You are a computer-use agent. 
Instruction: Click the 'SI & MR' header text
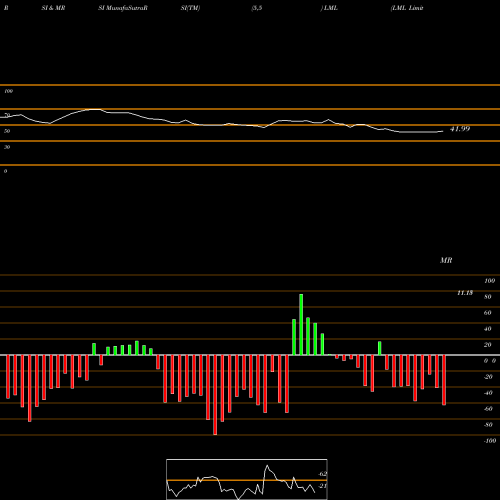[x=53, y=8]
